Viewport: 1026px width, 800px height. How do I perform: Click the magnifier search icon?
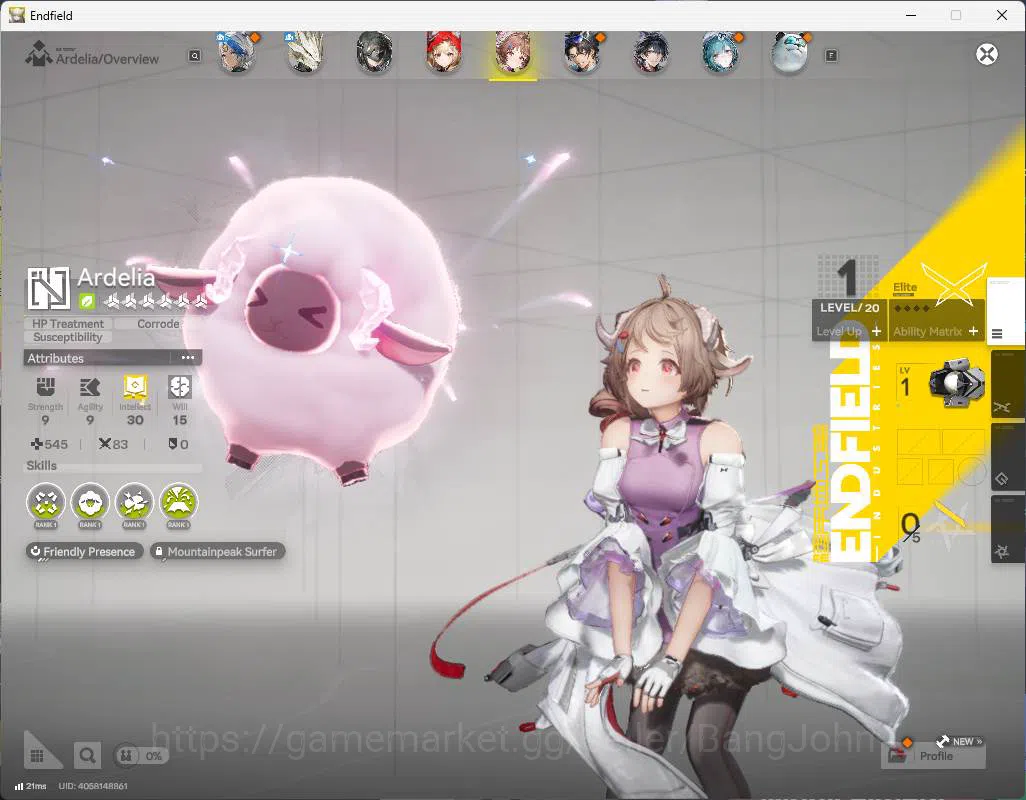coord(87,756)
